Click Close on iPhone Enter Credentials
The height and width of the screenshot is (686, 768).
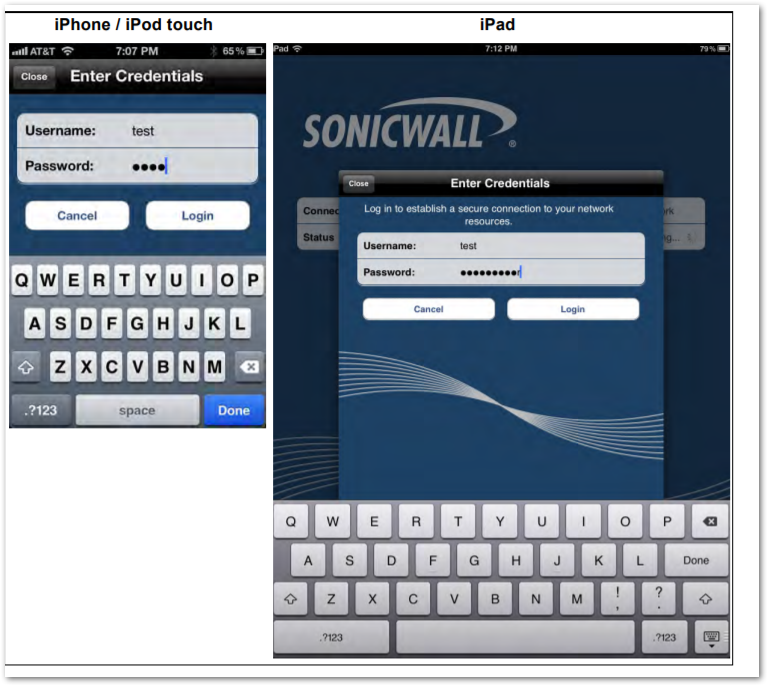tap(34, 76)
